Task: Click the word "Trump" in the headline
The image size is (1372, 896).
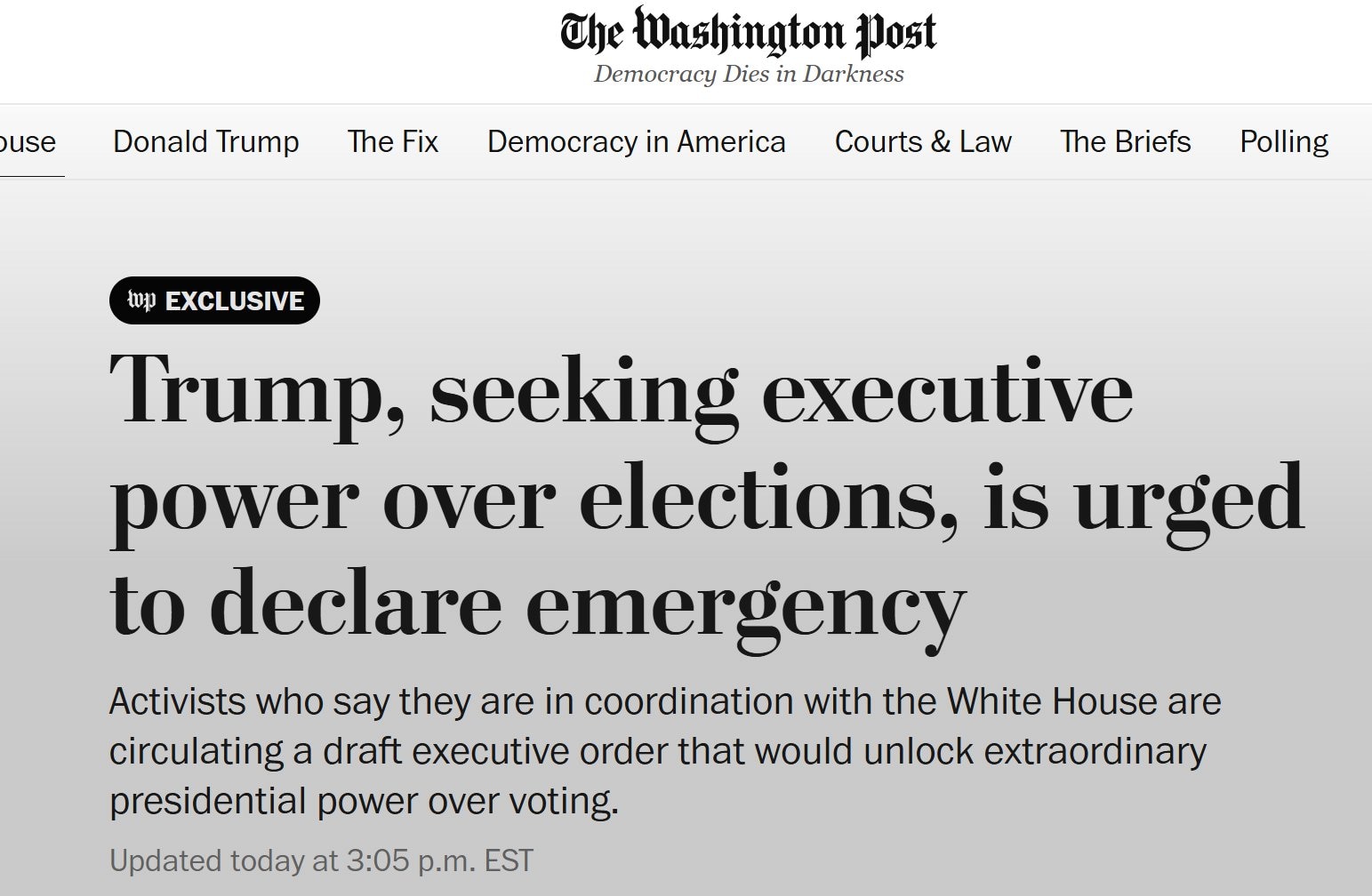Action: click(249, 391)
